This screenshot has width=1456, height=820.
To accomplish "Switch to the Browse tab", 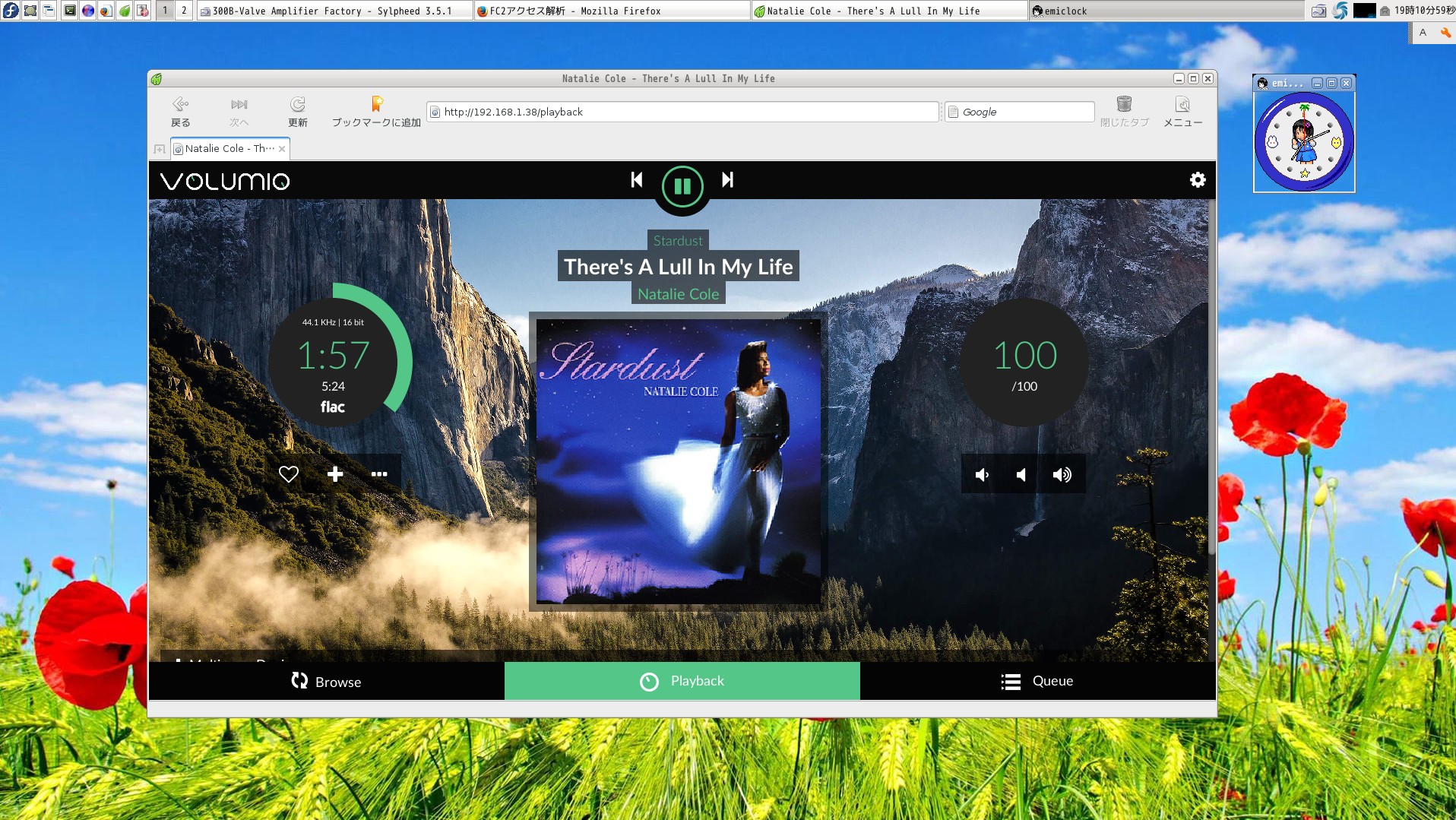I will [327, 681].
